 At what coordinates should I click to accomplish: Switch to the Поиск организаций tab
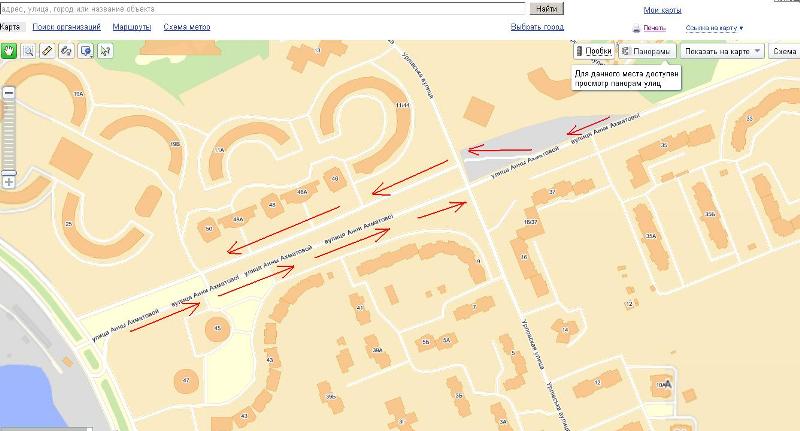point(66,27)
